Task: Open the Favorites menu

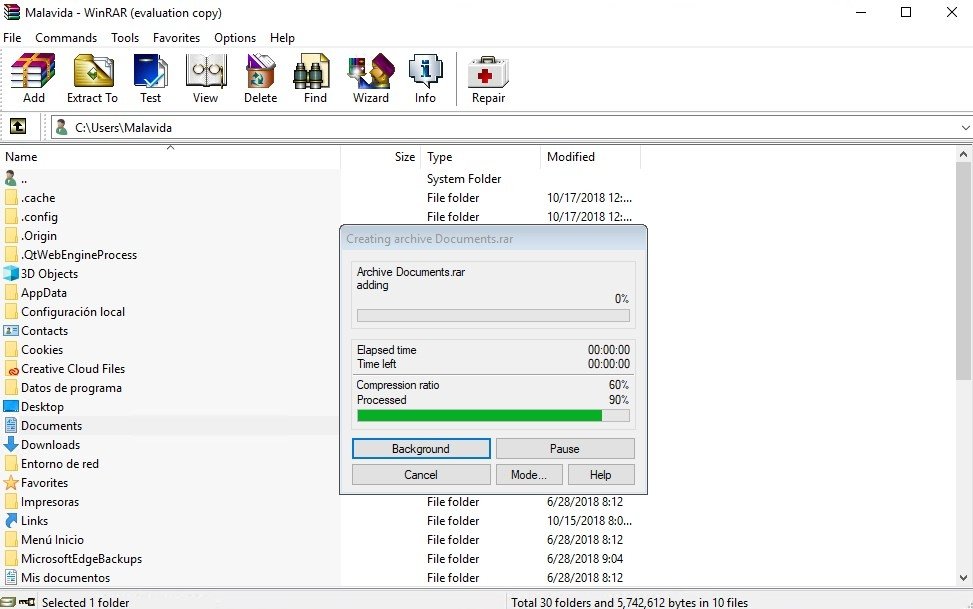Action: pos(176,38)
